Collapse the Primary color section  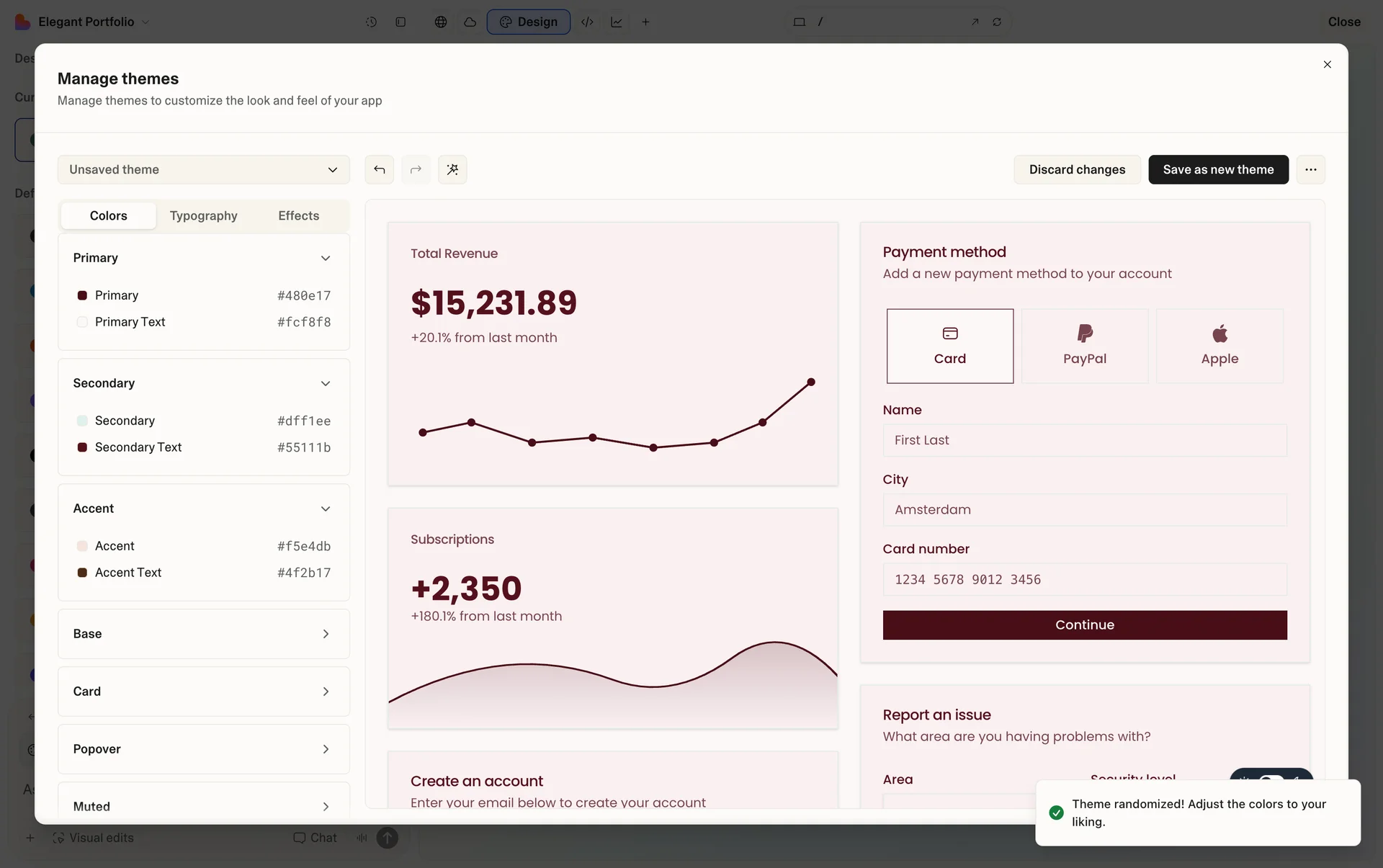(x=325, y=258)
